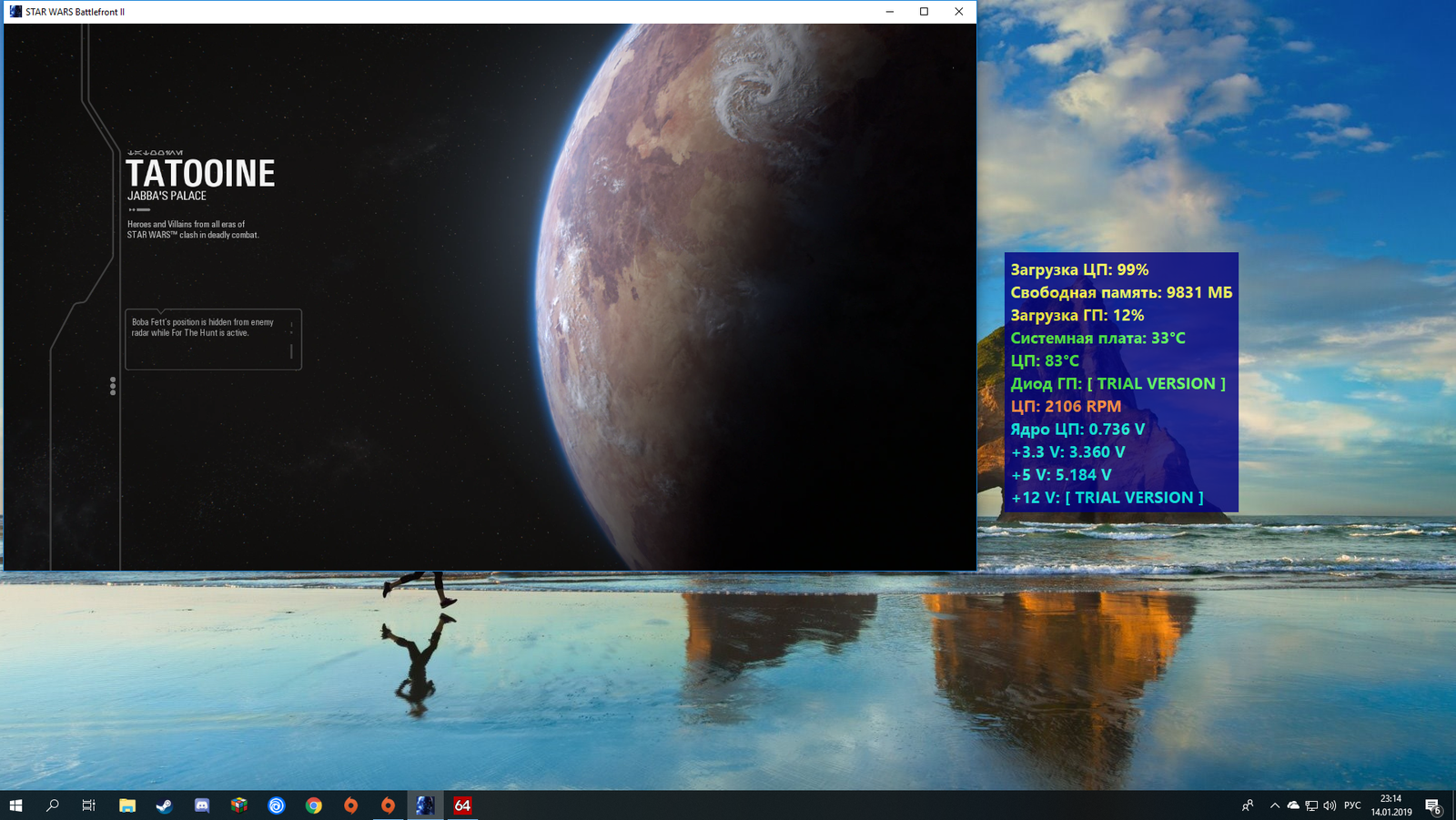1456x820 pixels.
Task: Open OneDrive cloud tray icon
Action: click(1293, 805)
